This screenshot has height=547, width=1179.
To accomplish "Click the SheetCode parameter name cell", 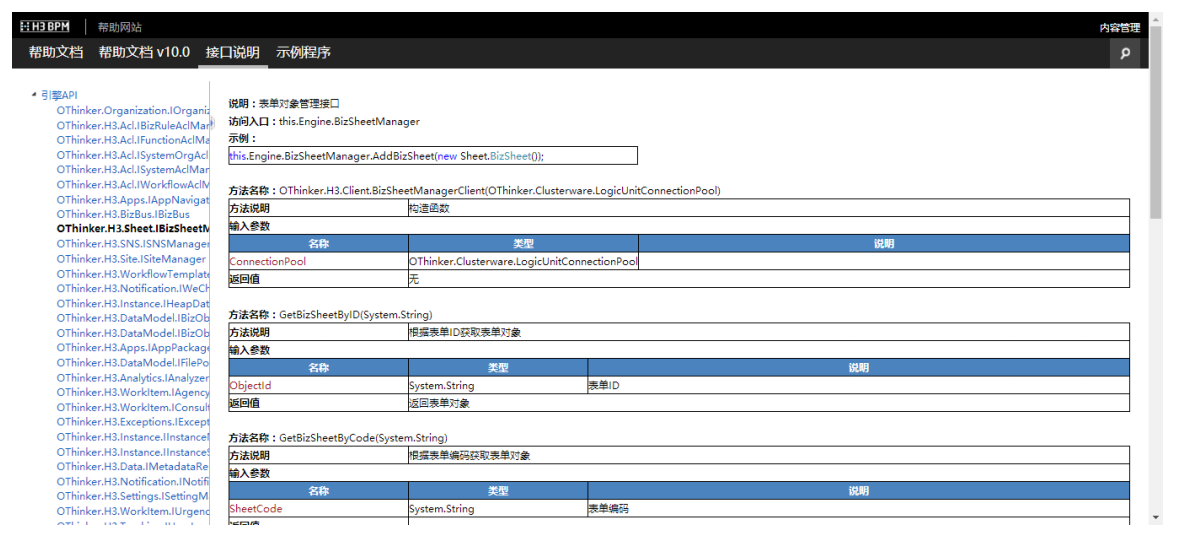I will point(318,509).
